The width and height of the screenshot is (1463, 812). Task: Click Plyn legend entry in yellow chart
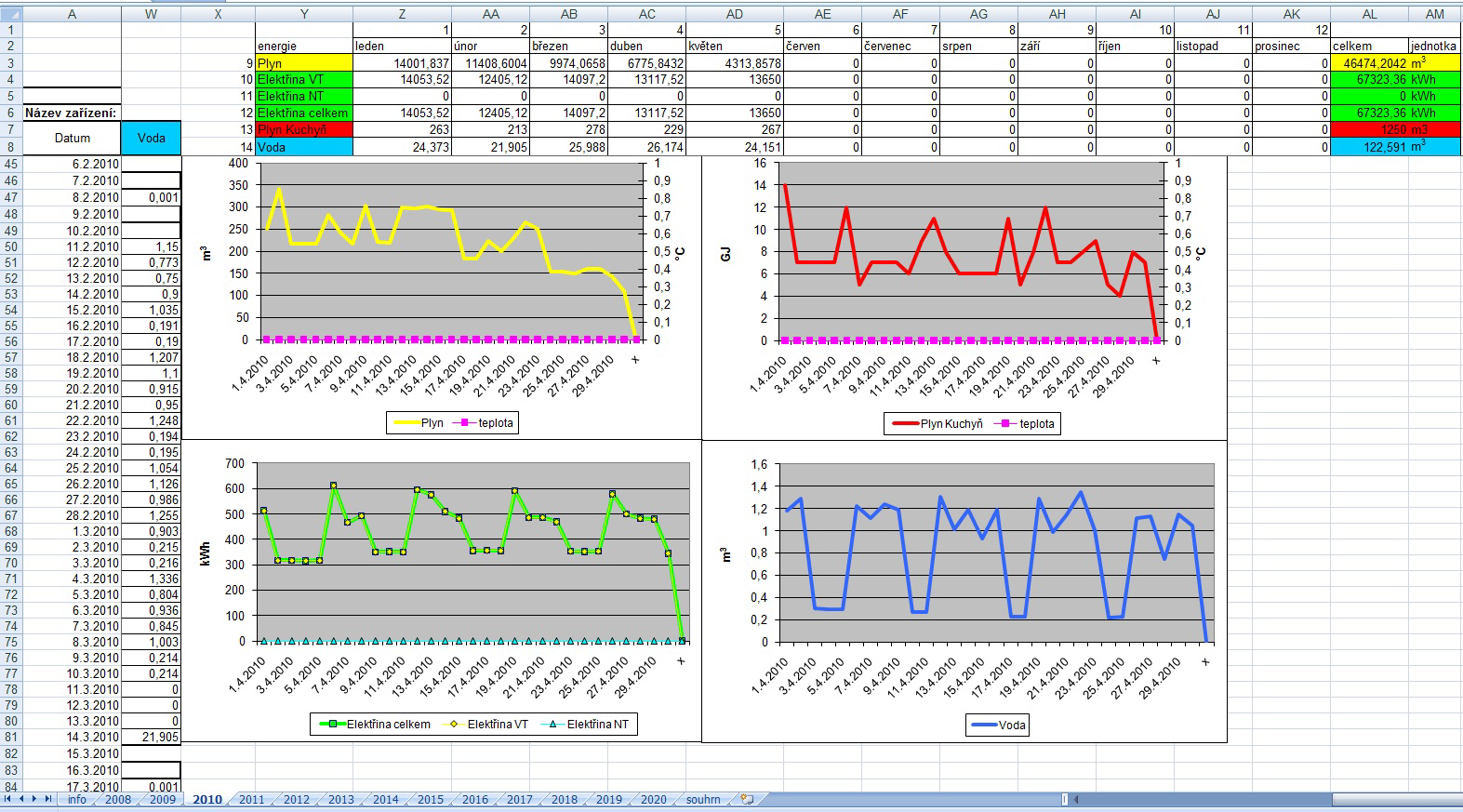[419, 423]
